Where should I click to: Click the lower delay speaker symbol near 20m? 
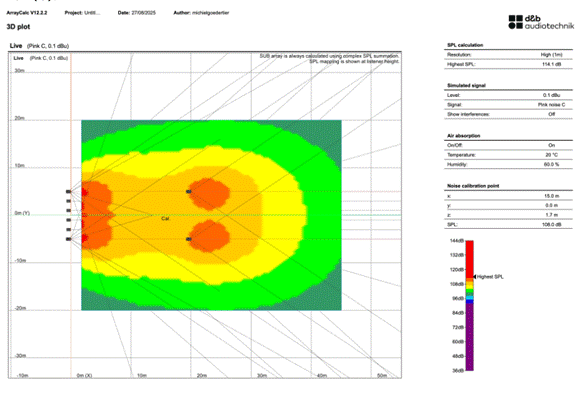tap(188, 239)
